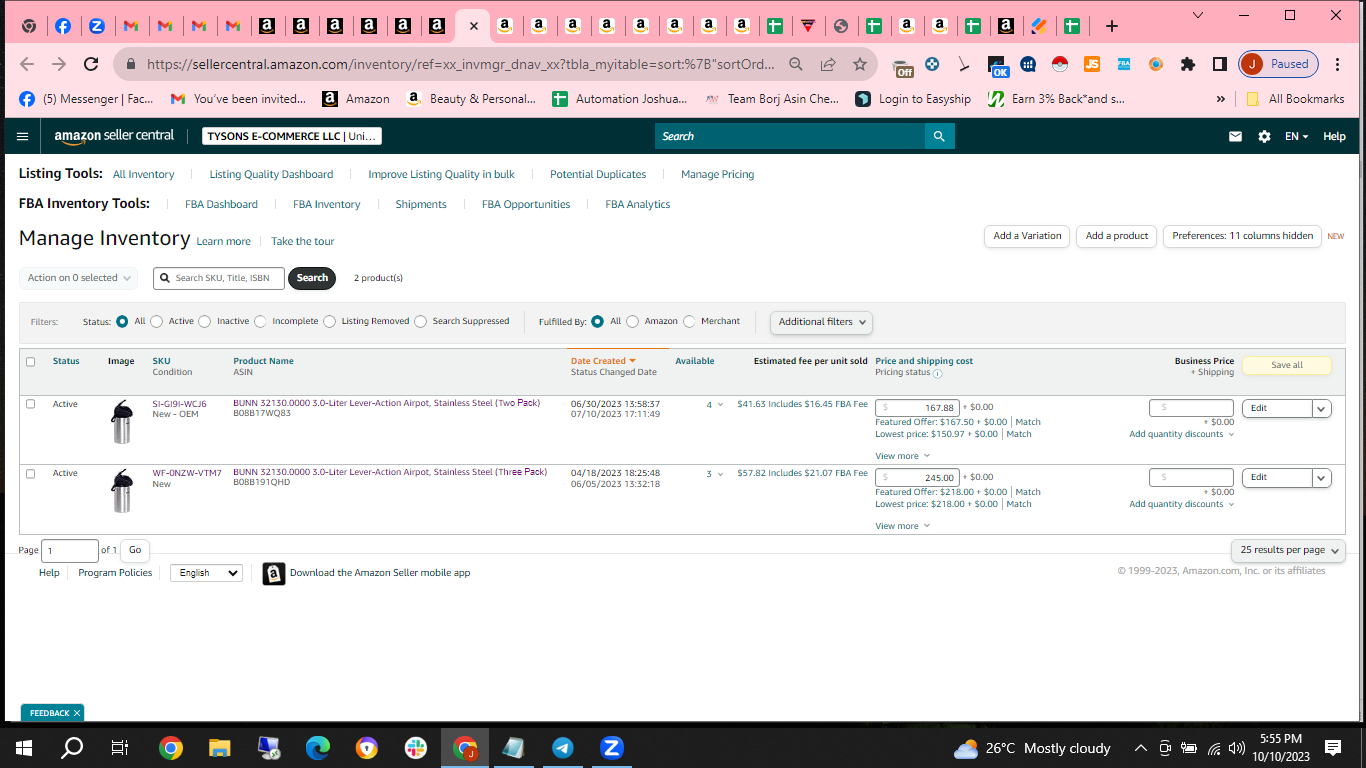The height and width of the screenshot is (768, 1366).
Task: Click into the Search SKU, Title, ISBN field
Action: 219,278
